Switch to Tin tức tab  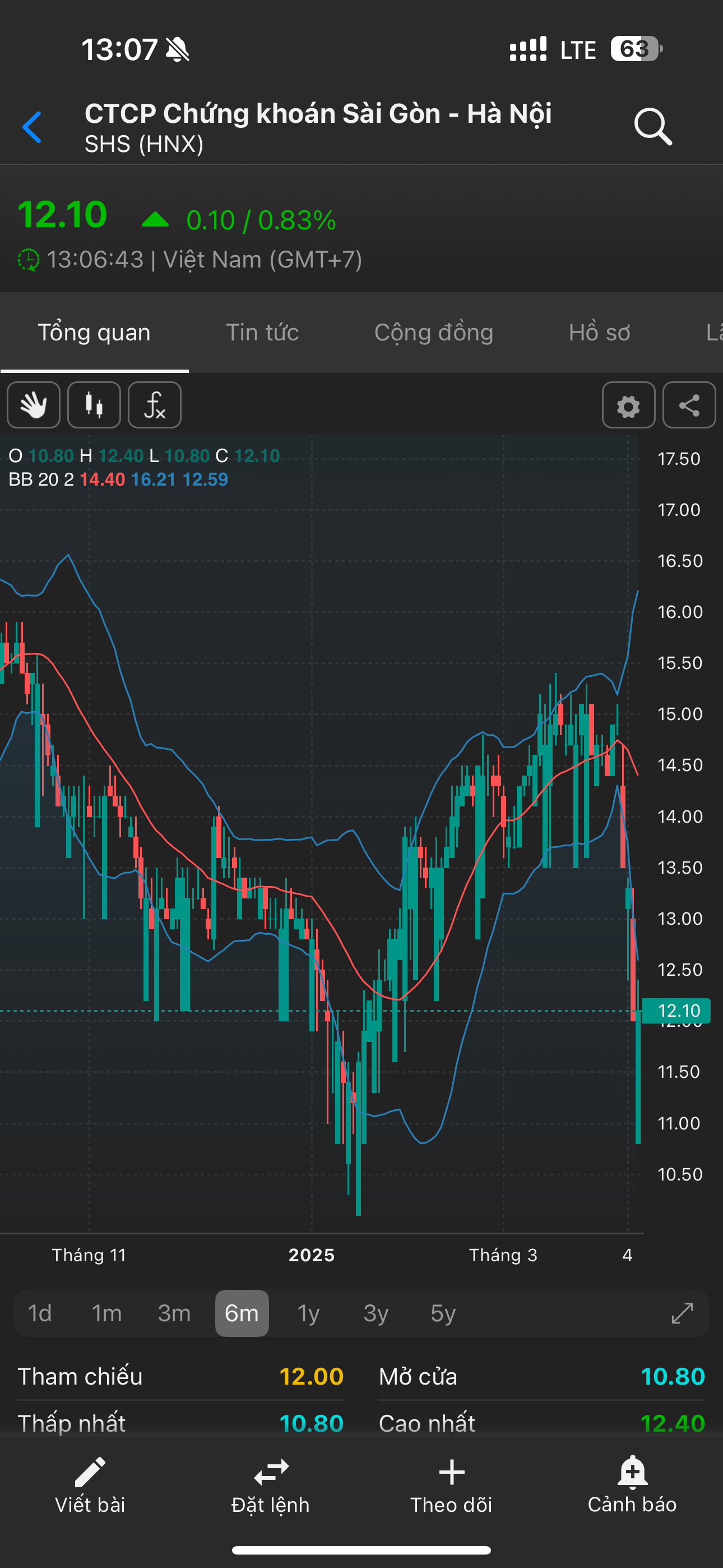pyautogui.click(x=262, y=333)
